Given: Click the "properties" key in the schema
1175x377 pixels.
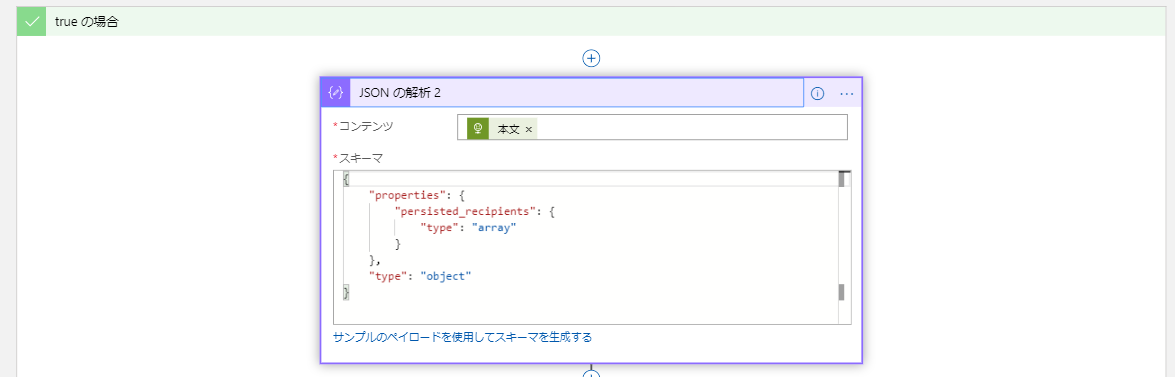Looking at the screenshot, I should coord(408,196).
